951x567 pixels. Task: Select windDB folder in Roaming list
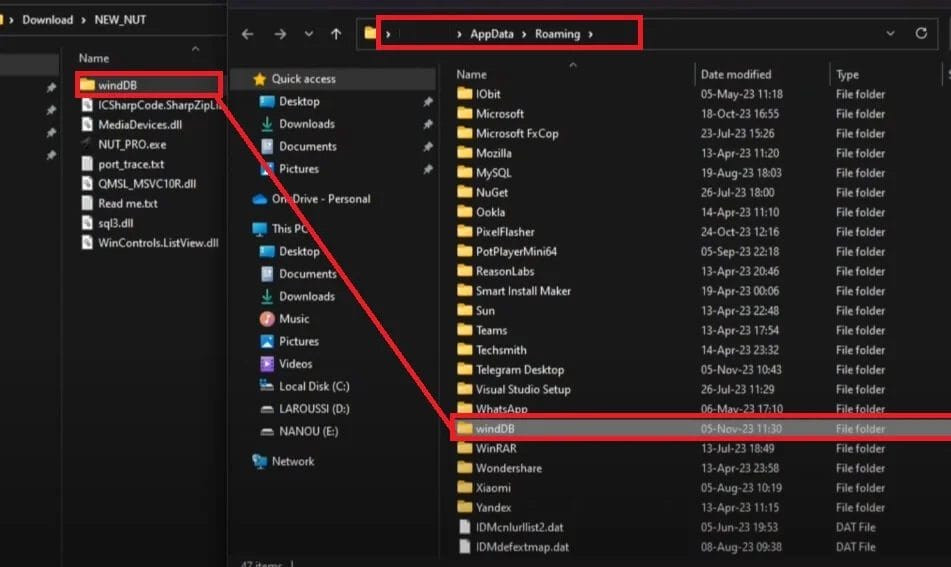click(x=495, y=429)
